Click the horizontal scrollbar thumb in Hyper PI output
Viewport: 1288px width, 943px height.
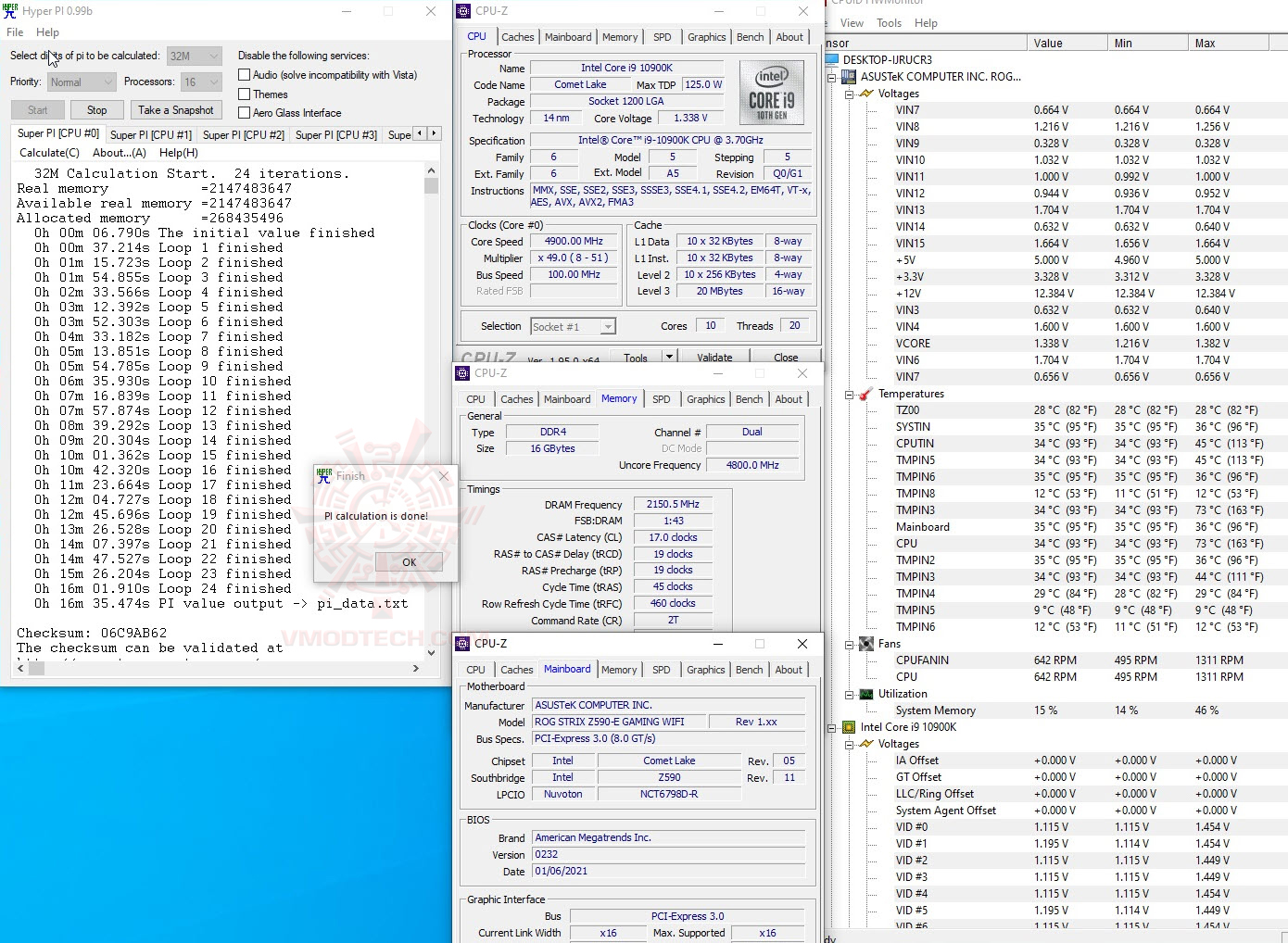click(x=38, y=668)
